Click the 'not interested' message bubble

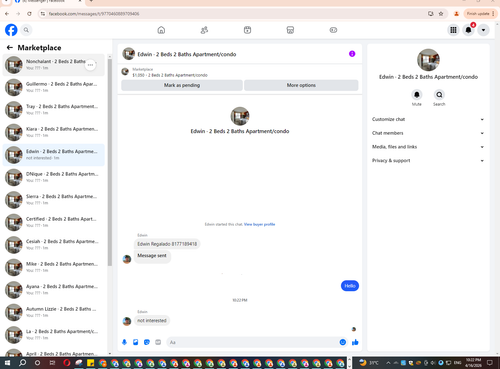point(152,320)
